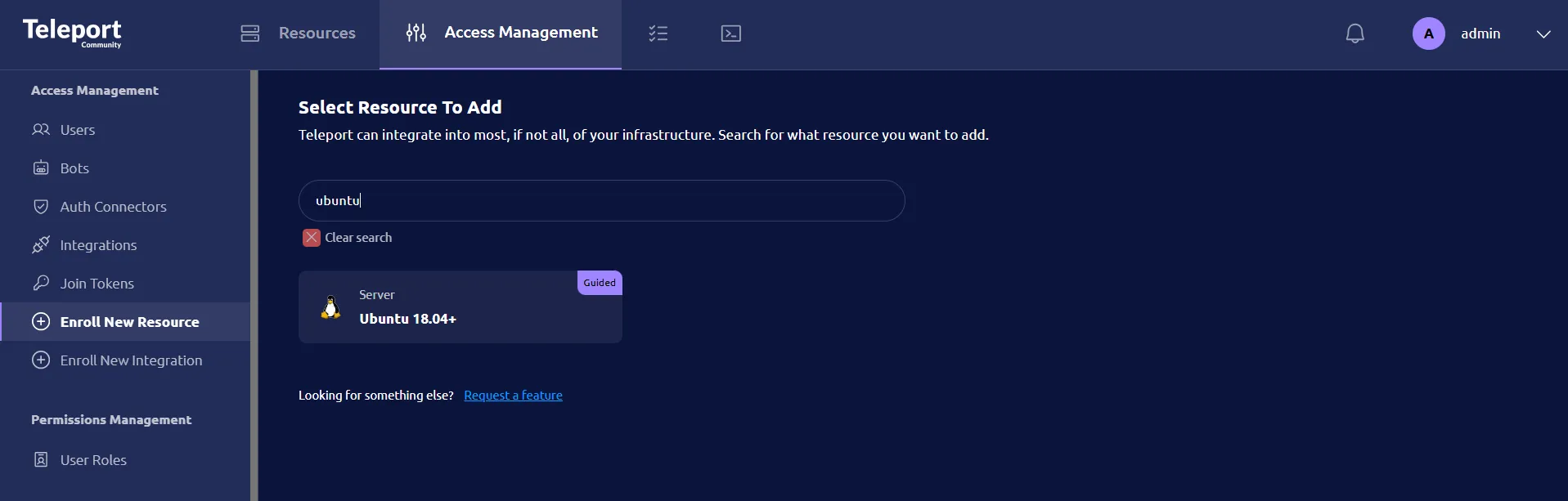Click the Access Management sidebar header
Screen dimensions: 1568x501
point(95,90)
